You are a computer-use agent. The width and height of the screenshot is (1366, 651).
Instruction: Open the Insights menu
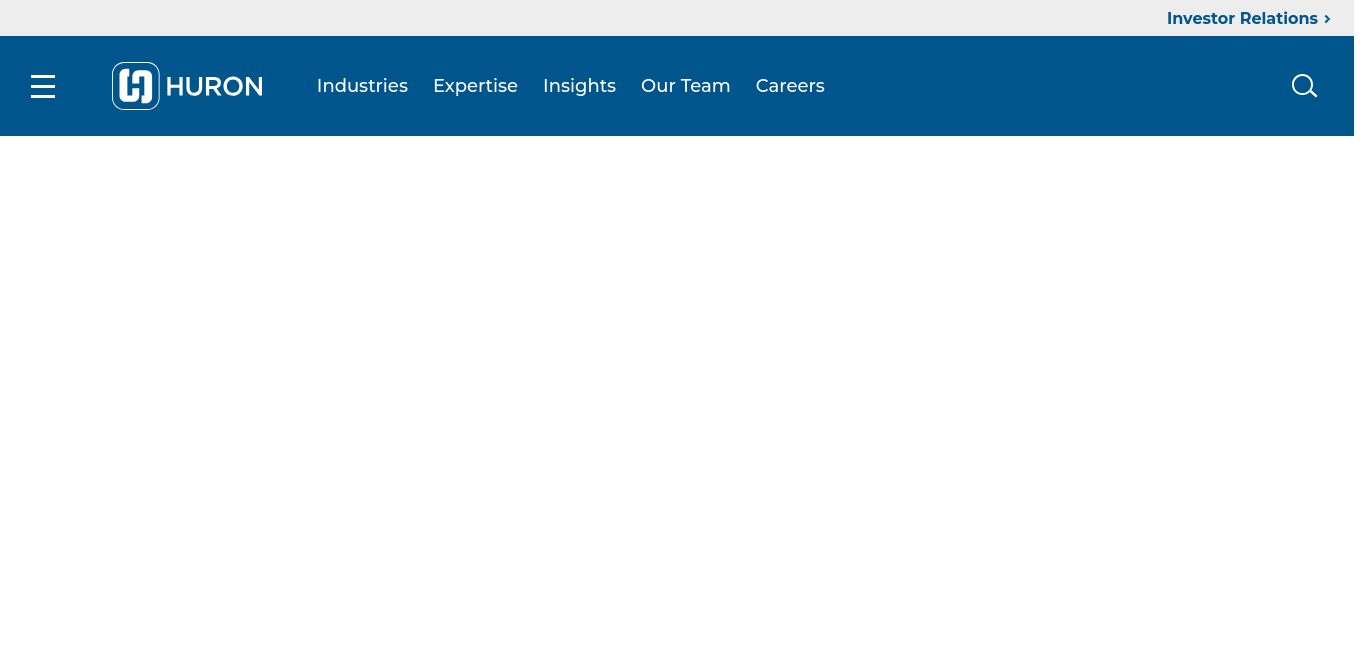tap(579, 86)
